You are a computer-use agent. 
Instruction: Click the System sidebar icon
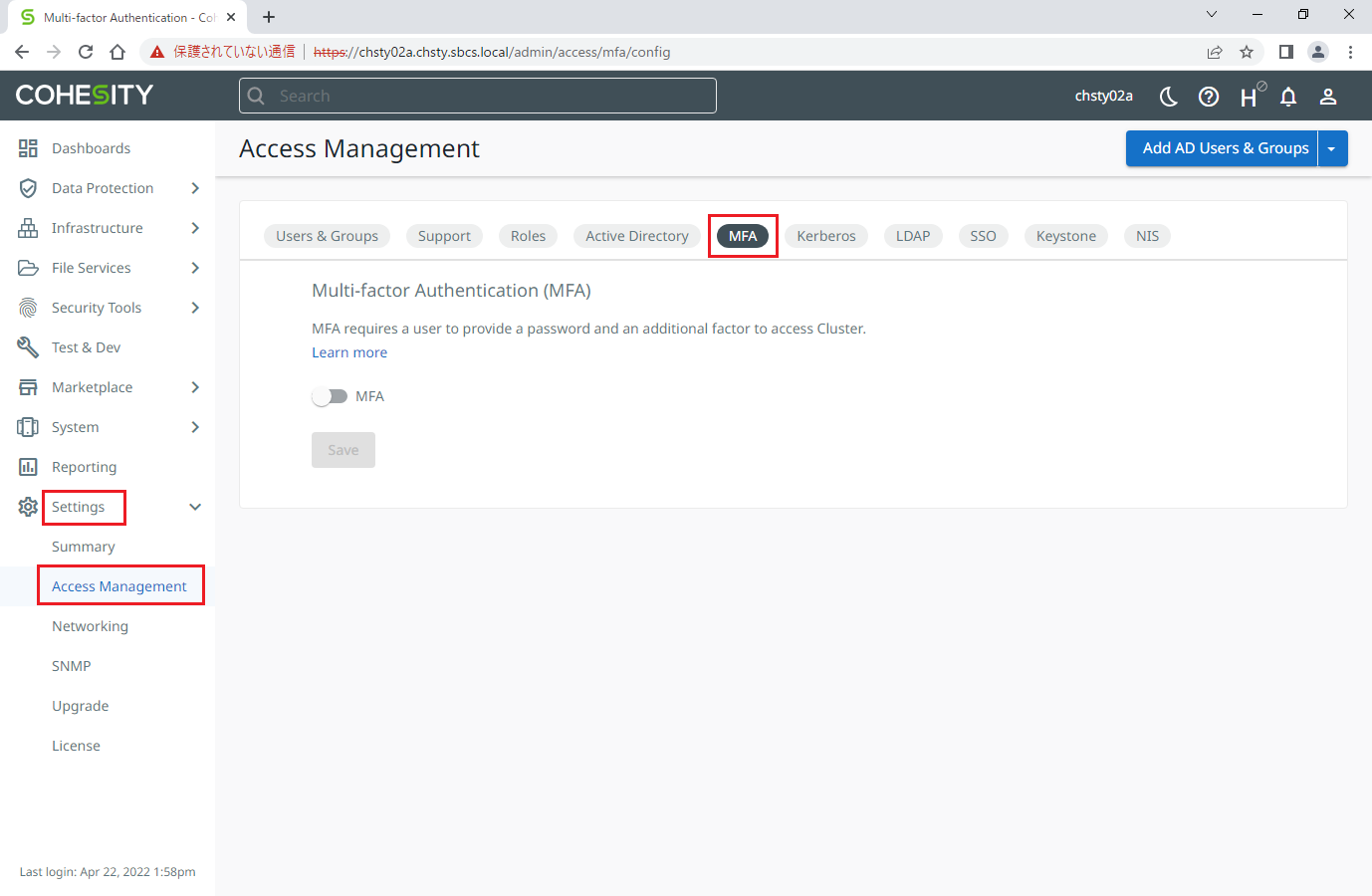tap(28, 427)
